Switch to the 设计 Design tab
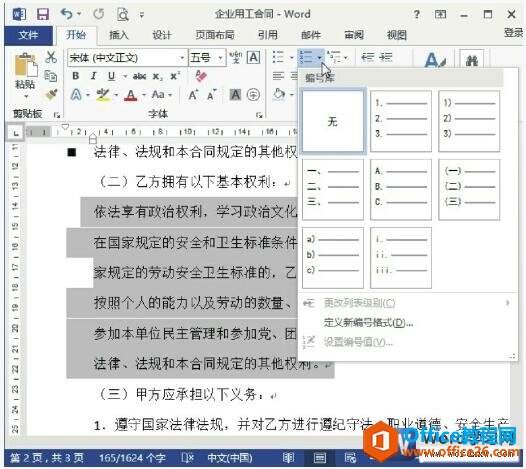 coord(162,35)
